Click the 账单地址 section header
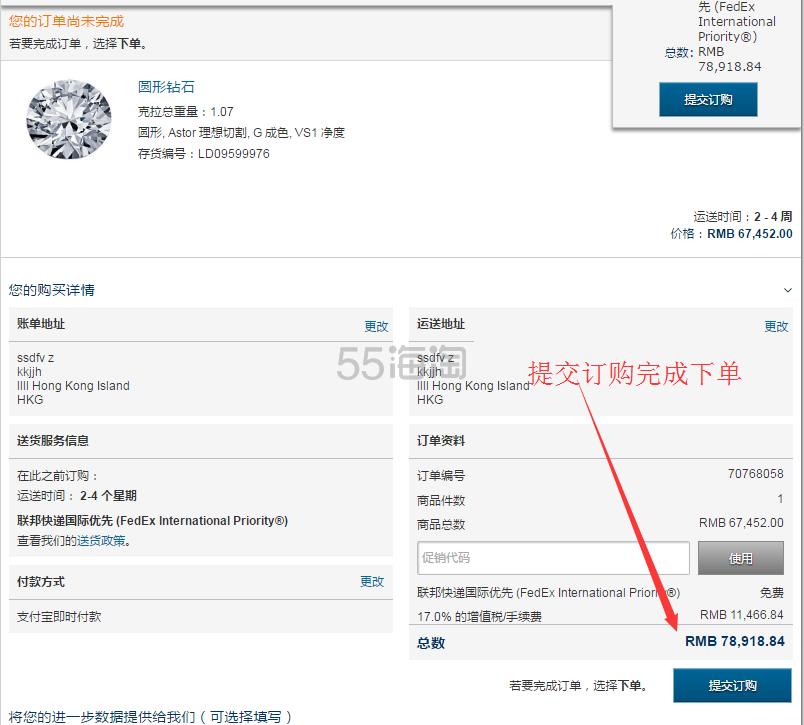This screenshot has width=804, height=725. (x=41, y=324)
